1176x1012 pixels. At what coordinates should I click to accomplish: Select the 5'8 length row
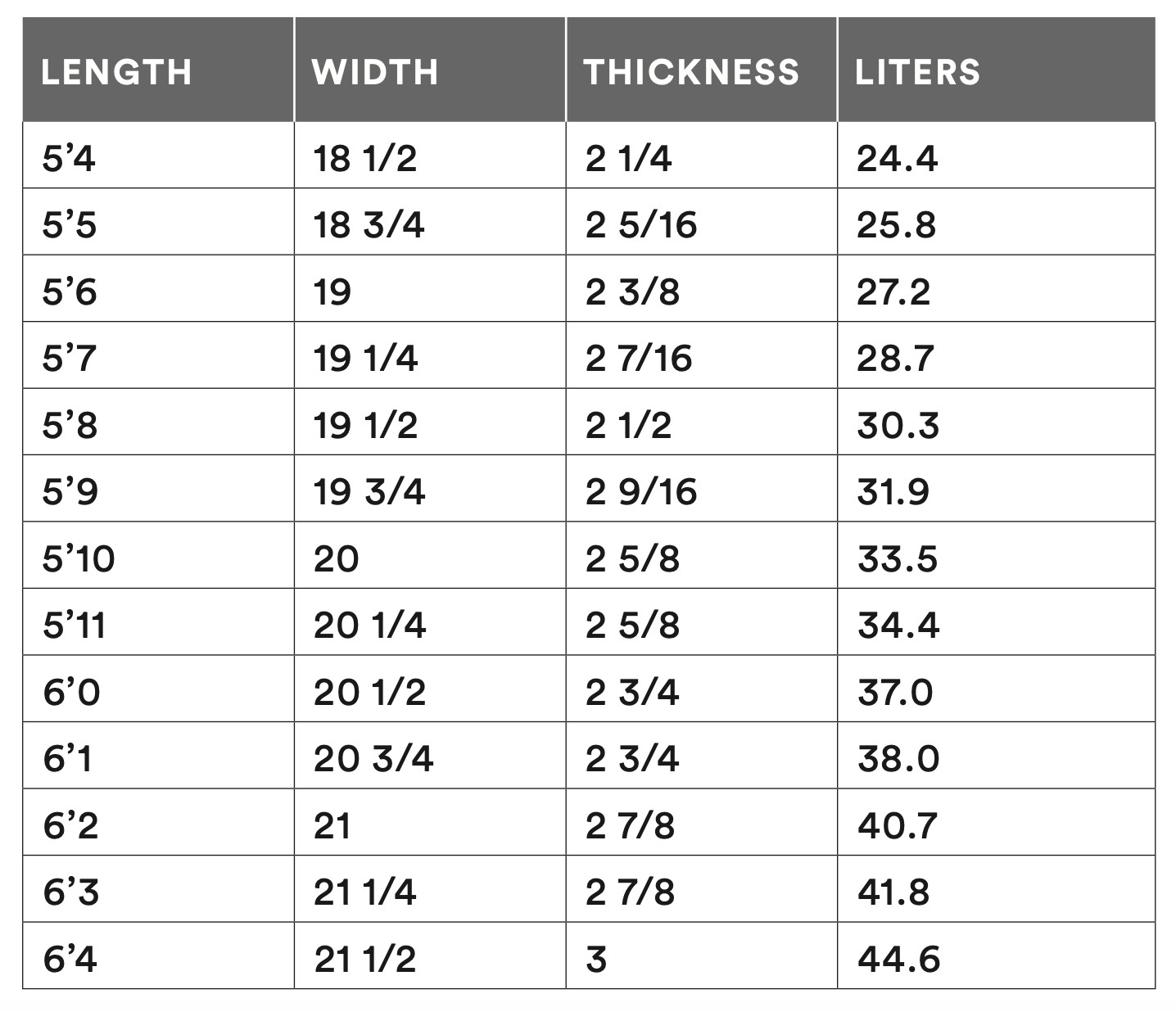click(x=588, y=422)
